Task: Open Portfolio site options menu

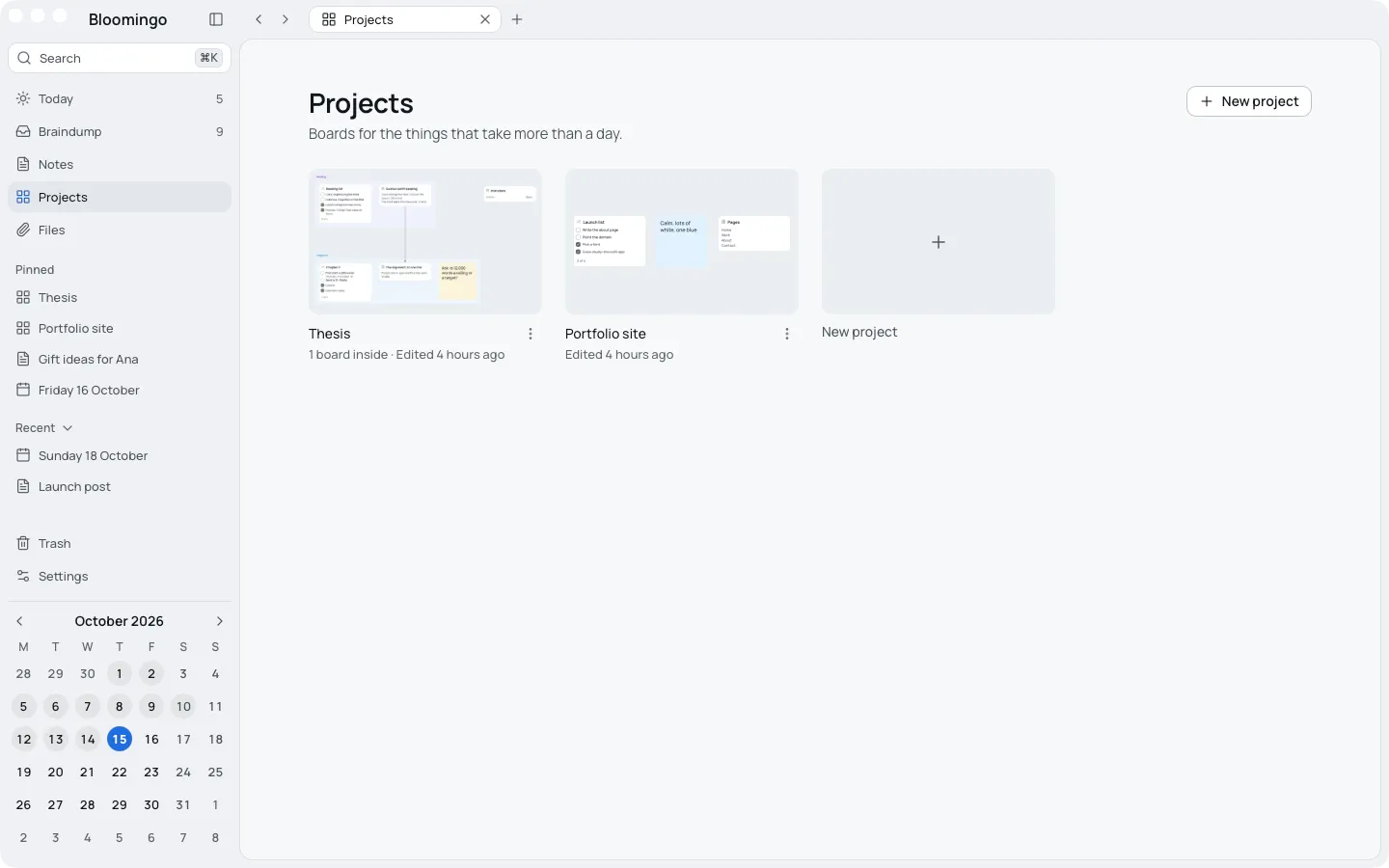Action: coord(787,334)
